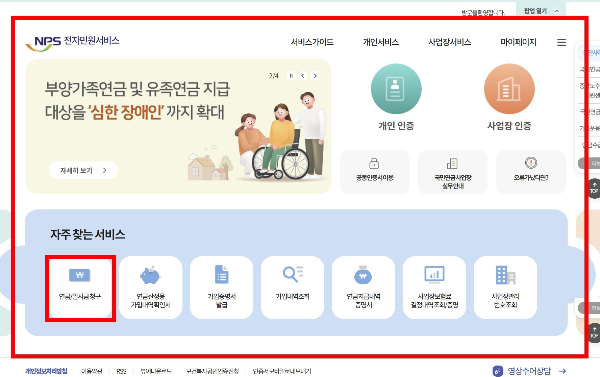600x377 pixels.
Task: Click the 자세히 보기 banner button
Action: tap(83, 170)
